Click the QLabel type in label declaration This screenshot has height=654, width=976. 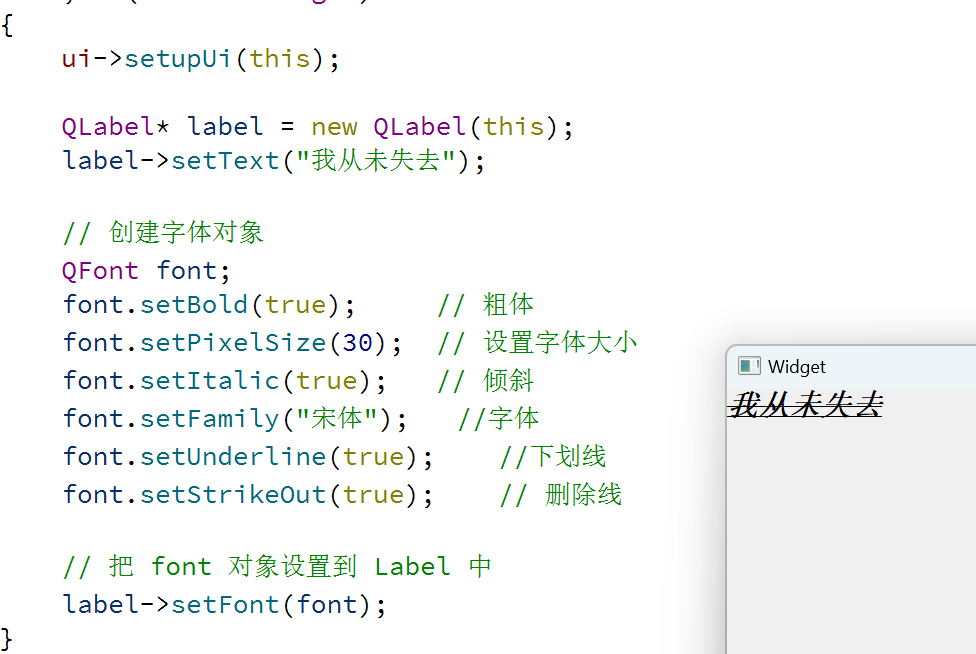click(x=107, y=127)
